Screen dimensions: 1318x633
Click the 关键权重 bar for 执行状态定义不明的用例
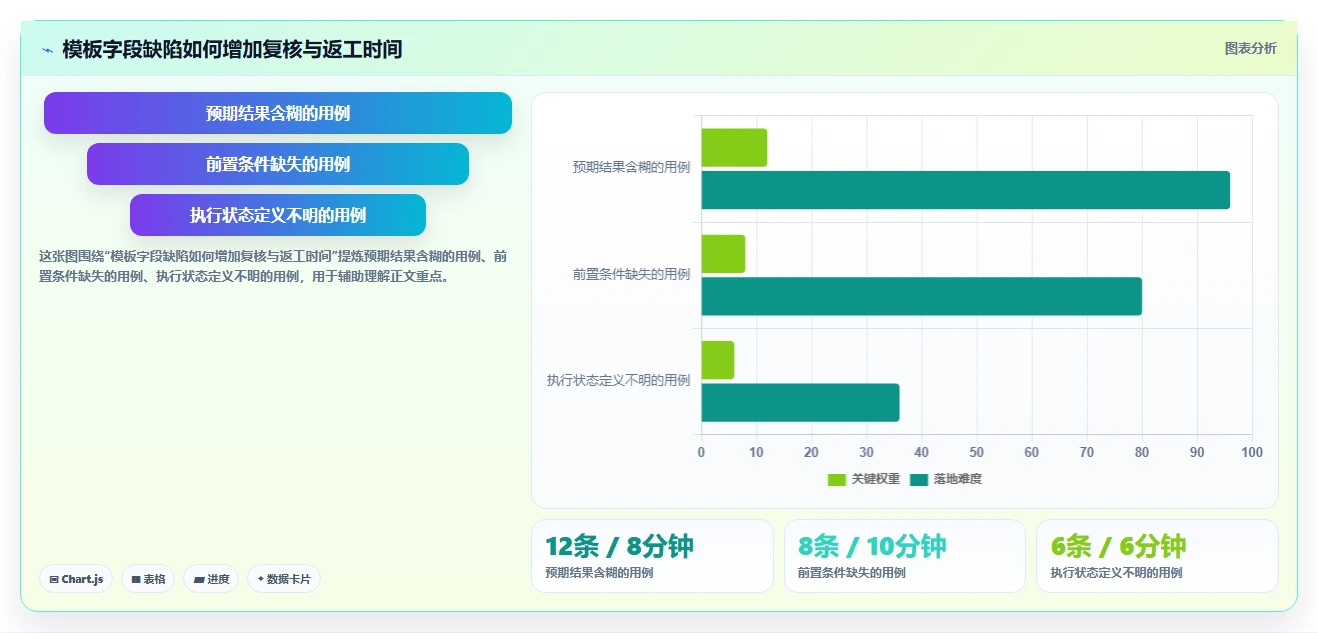(717, 360)
